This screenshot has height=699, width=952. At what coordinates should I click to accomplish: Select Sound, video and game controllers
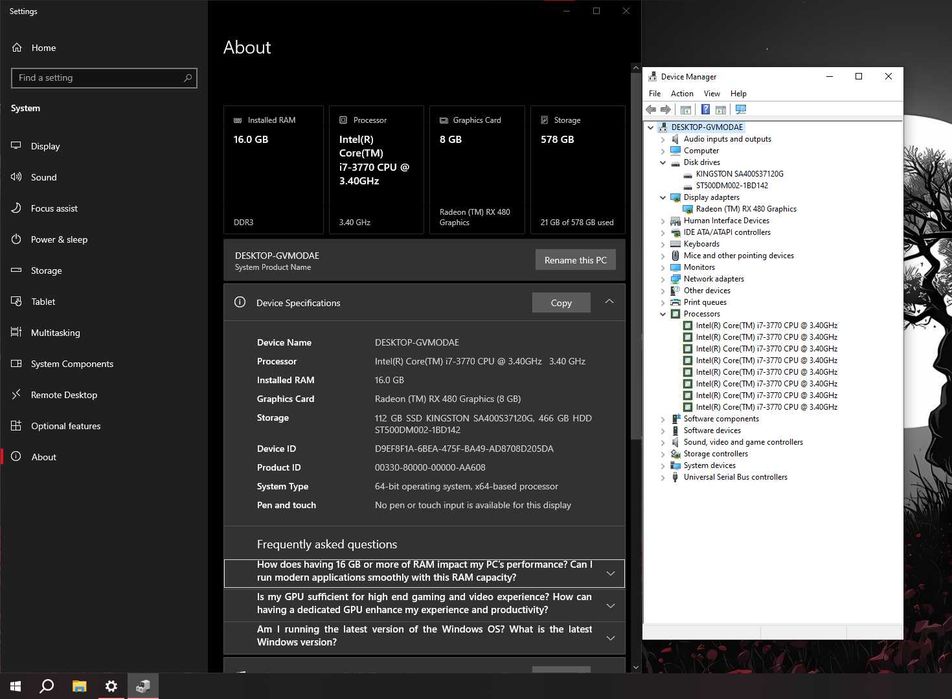point(743,442)
